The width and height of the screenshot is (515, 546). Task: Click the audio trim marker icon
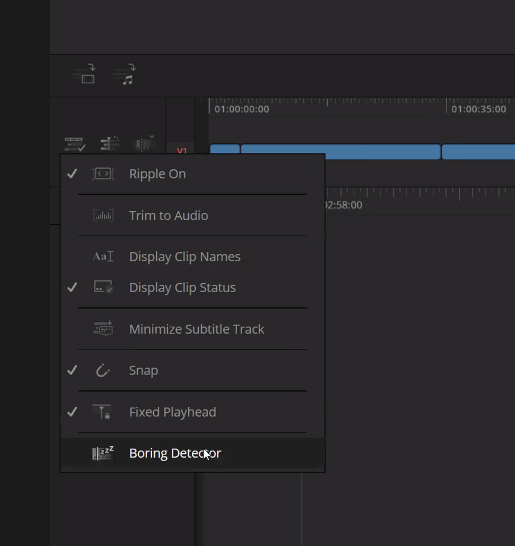tap(110, 143)
